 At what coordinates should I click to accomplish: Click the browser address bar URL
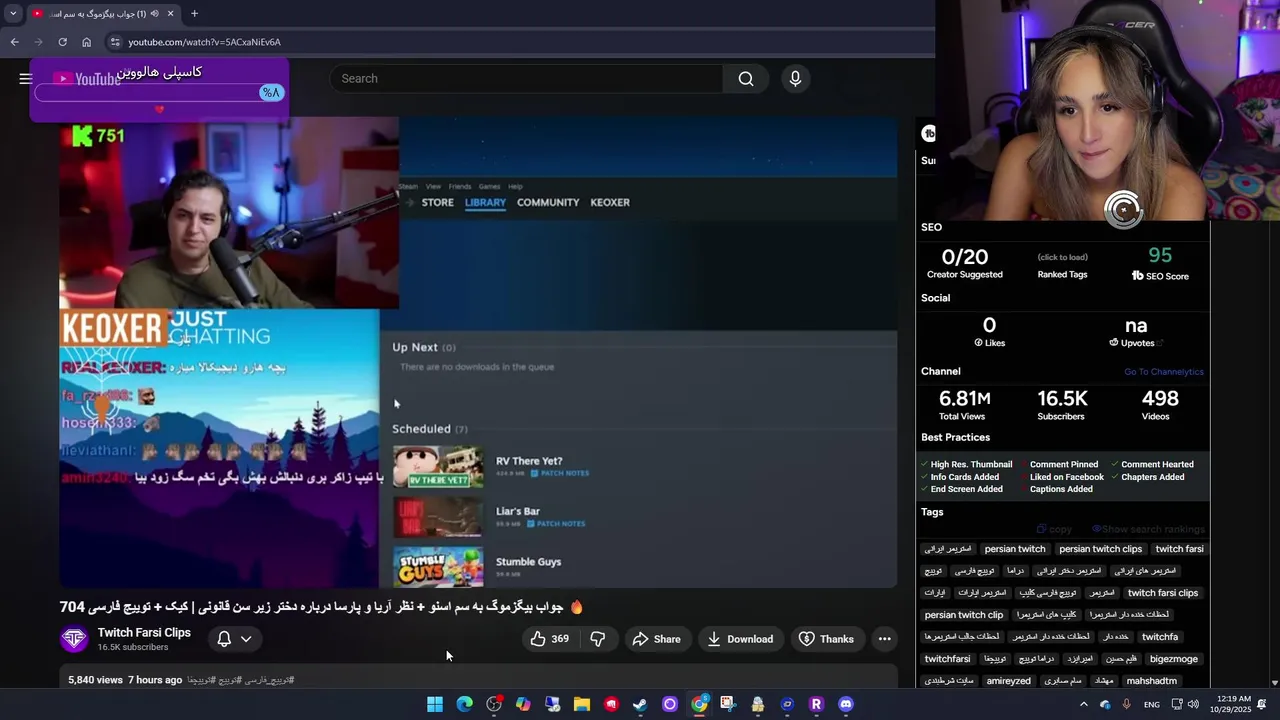click(x=204, y=42)
